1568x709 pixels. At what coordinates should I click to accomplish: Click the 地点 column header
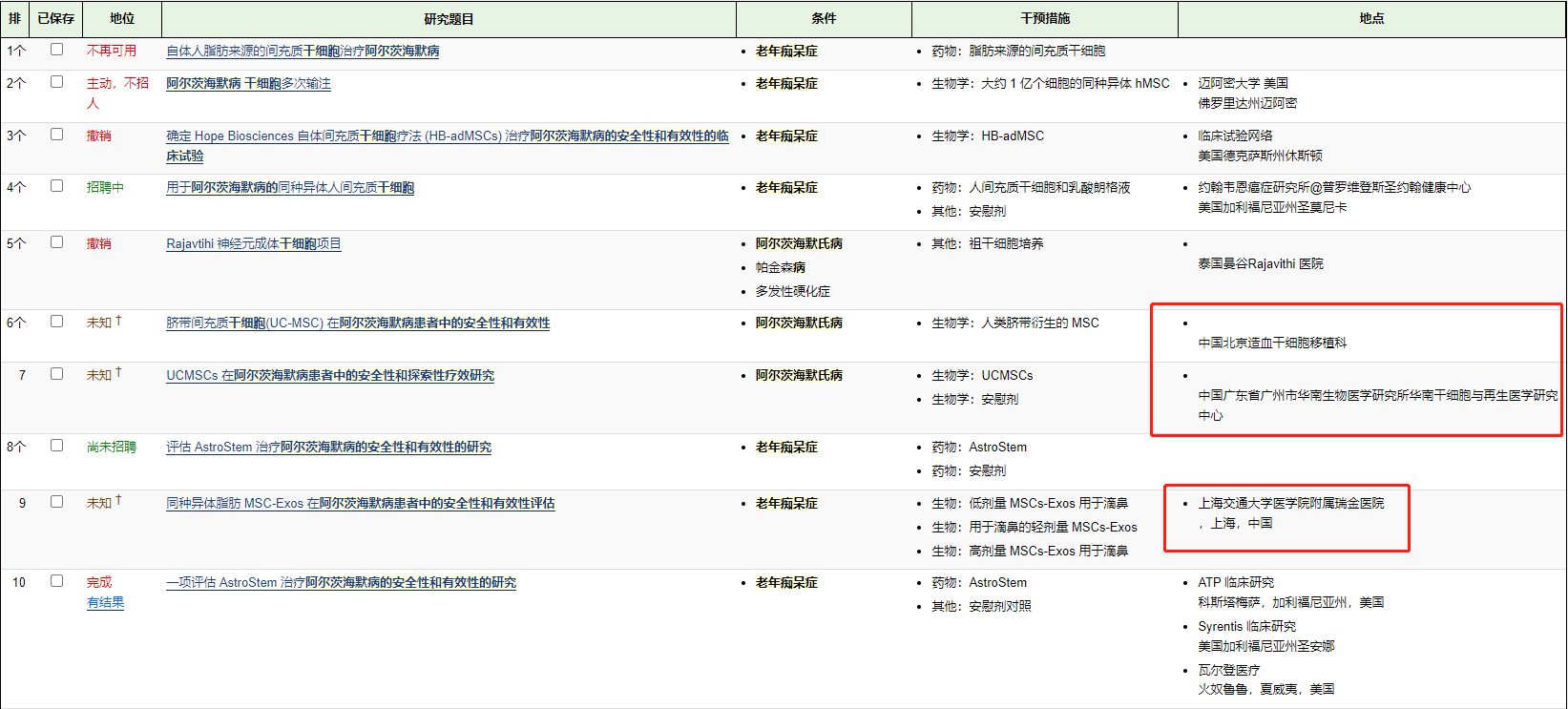tap(1371, 19)
